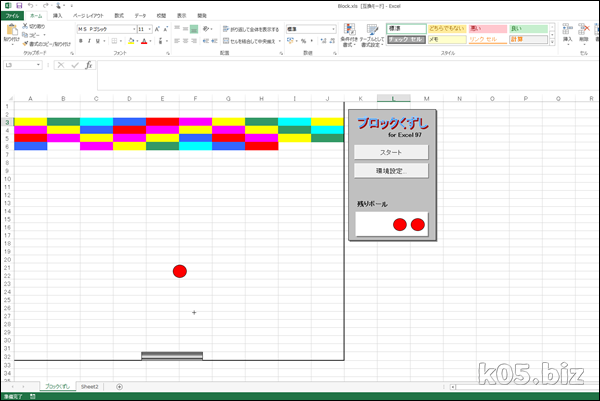Viewport: 600px width, 401px height.
Task: Apply the チェック セル cell style
Action: pyautogui.click(x=406, y=39)
